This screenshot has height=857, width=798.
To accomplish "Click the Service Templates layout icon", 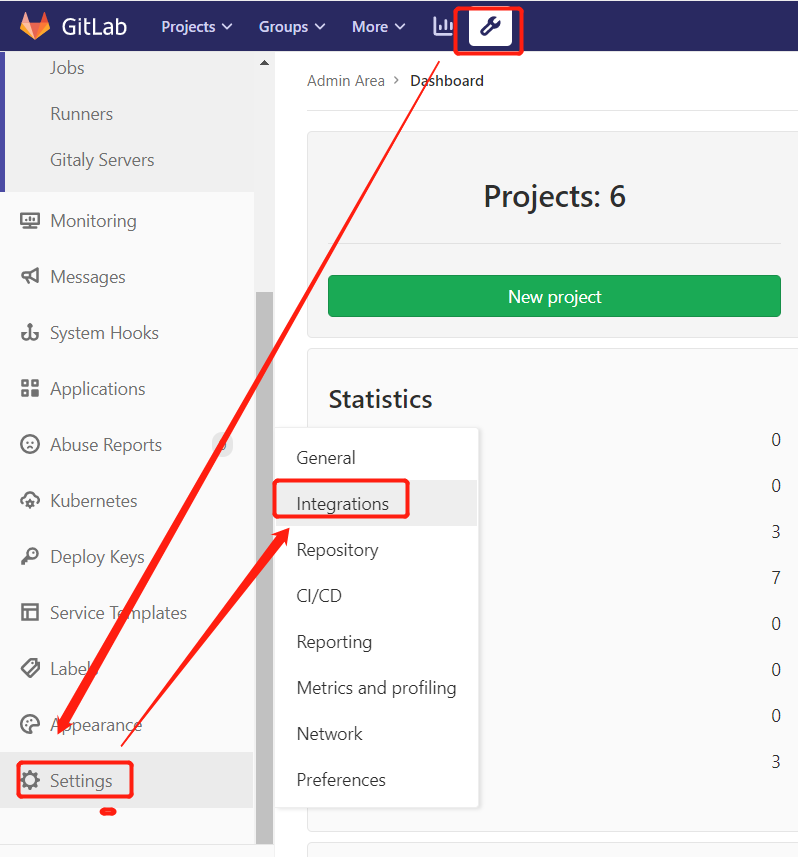I will pyautogui.click(x=30, y=612).
